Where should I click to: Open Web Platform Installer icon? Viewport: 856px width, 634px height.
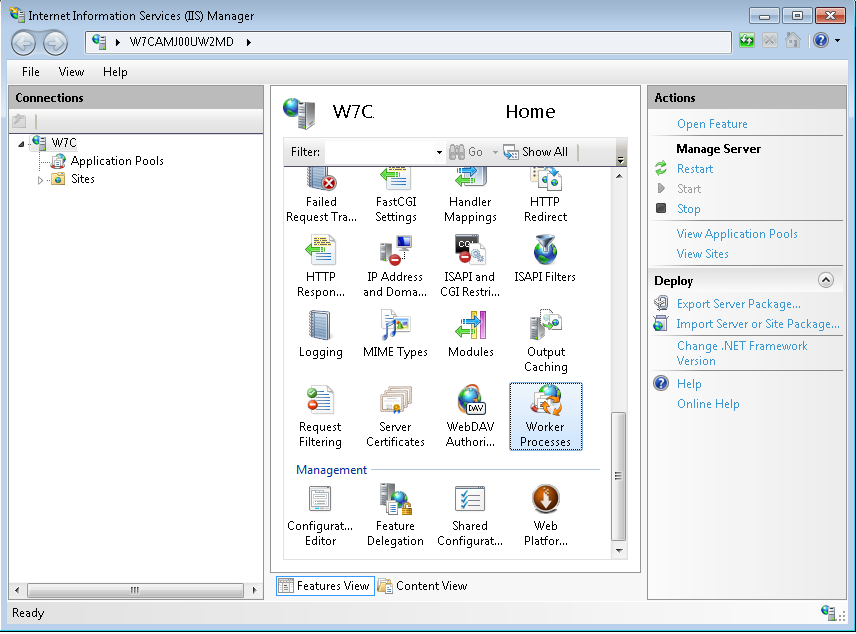tap(545, 516)
